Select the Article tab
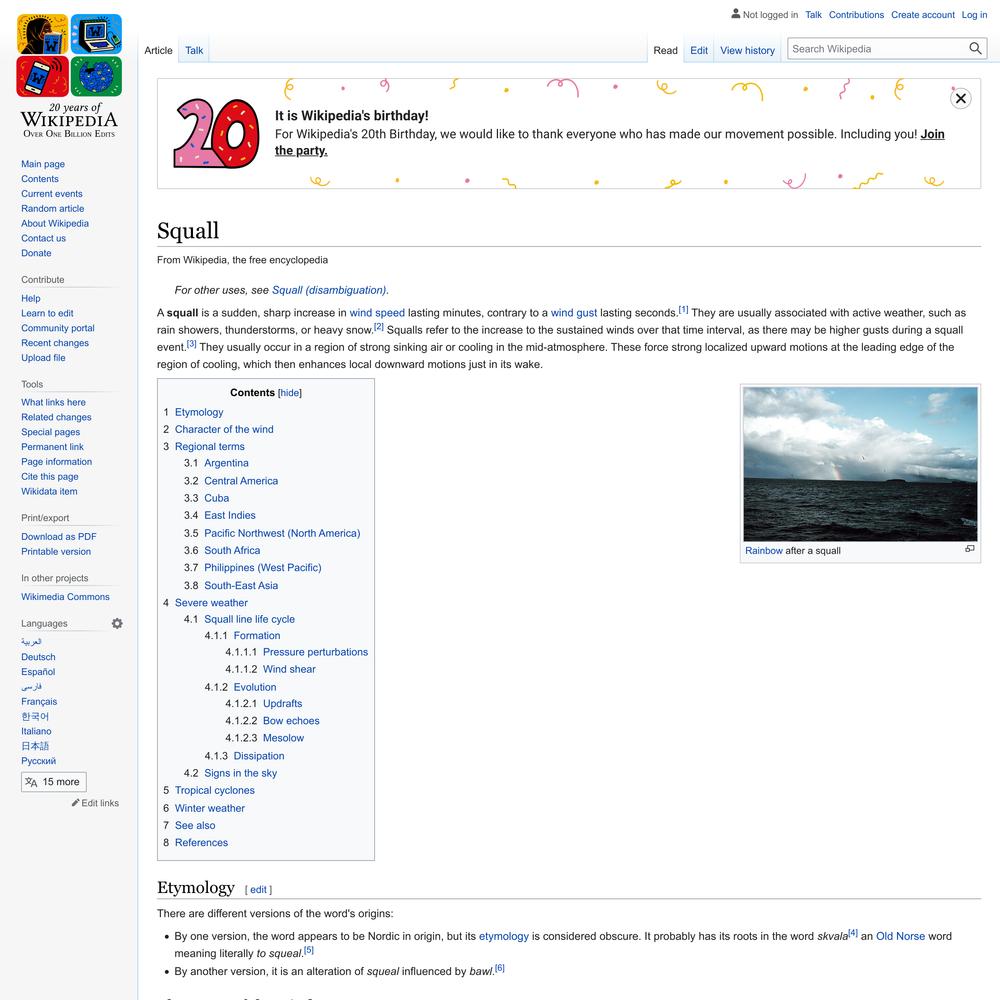The image size is (1000, 1000). coord(158,50)
